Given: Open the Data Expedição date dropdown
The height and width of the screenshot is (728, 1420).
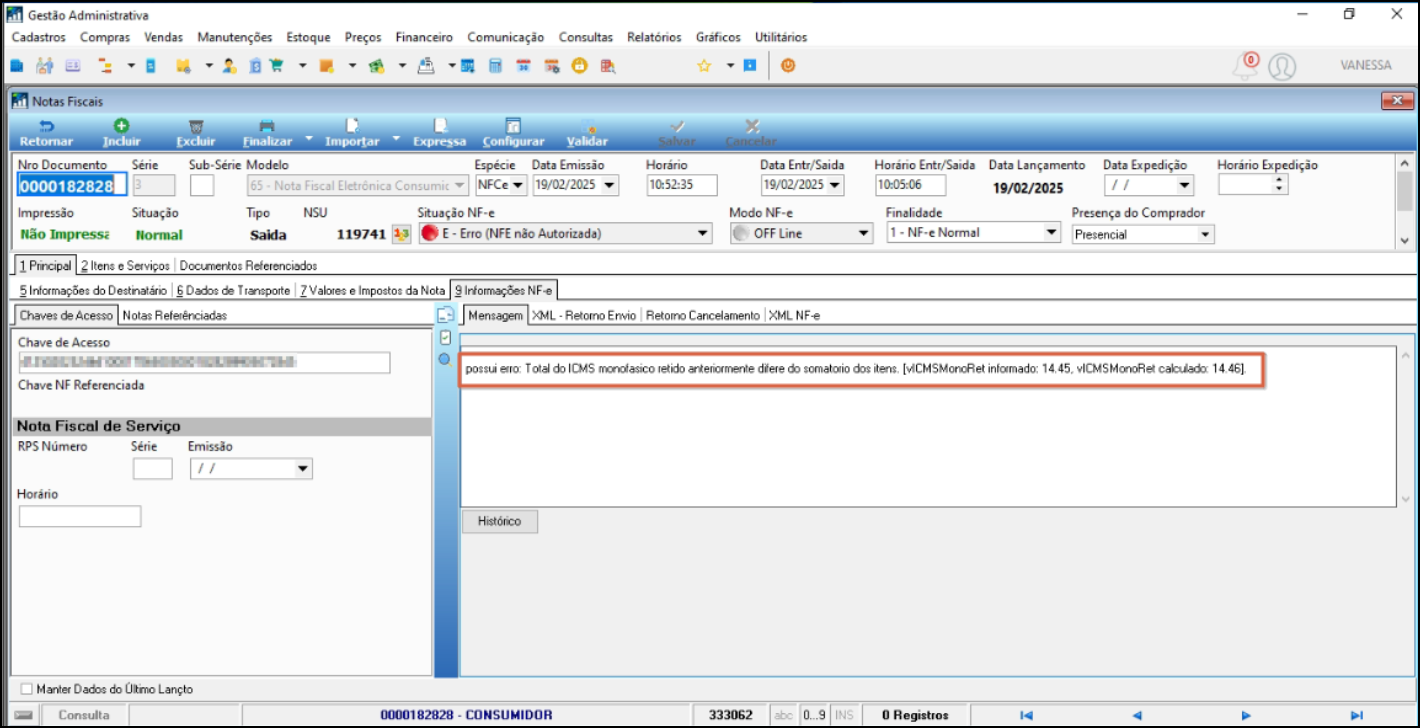Looking at the screenshot, I should 1185,185.
